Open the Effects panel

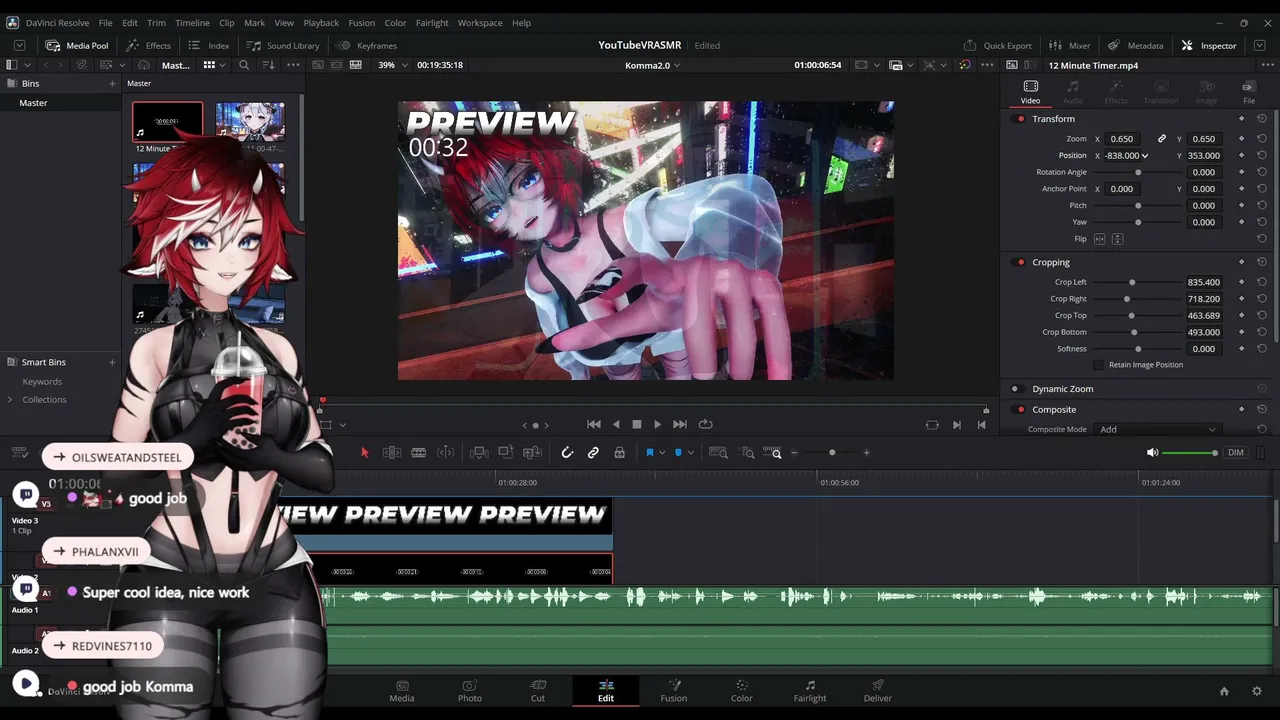pos(148,45)
